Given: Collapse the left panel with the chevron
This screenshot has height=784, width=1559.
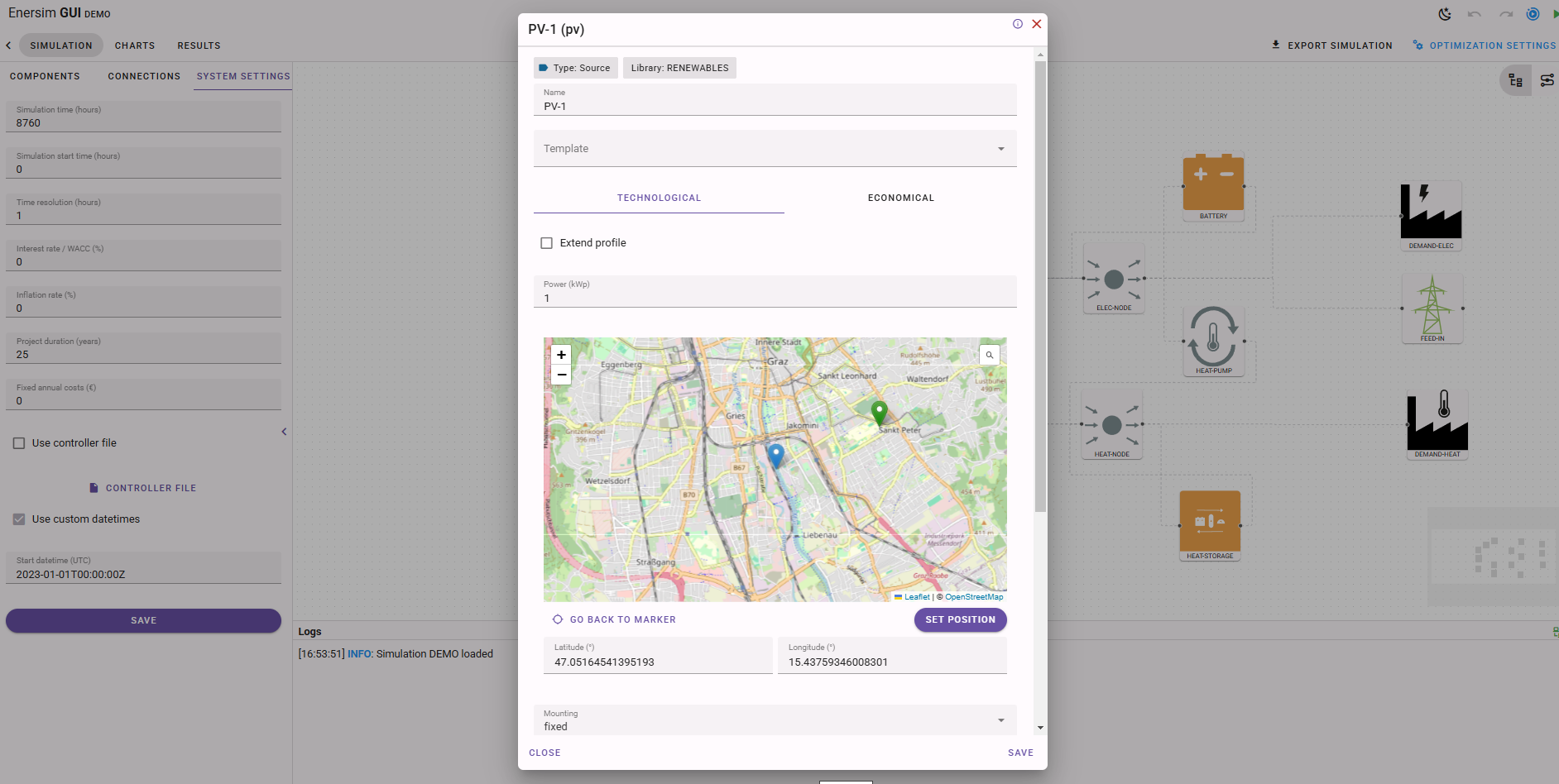Looking at the screenshot, I should coord(284,432).
